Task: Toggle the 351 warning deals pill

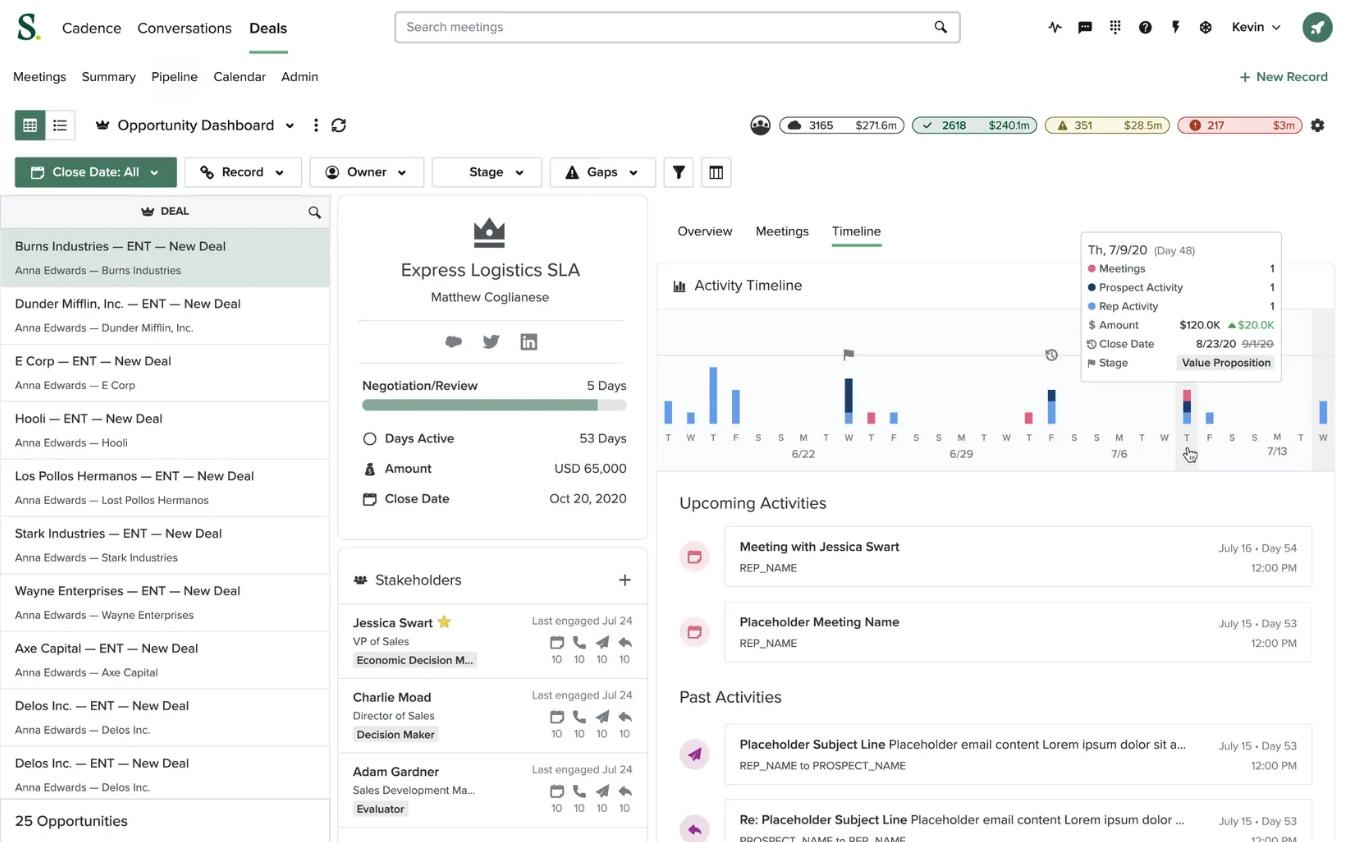Action: pyautogui.click(x=1107, y=125)
